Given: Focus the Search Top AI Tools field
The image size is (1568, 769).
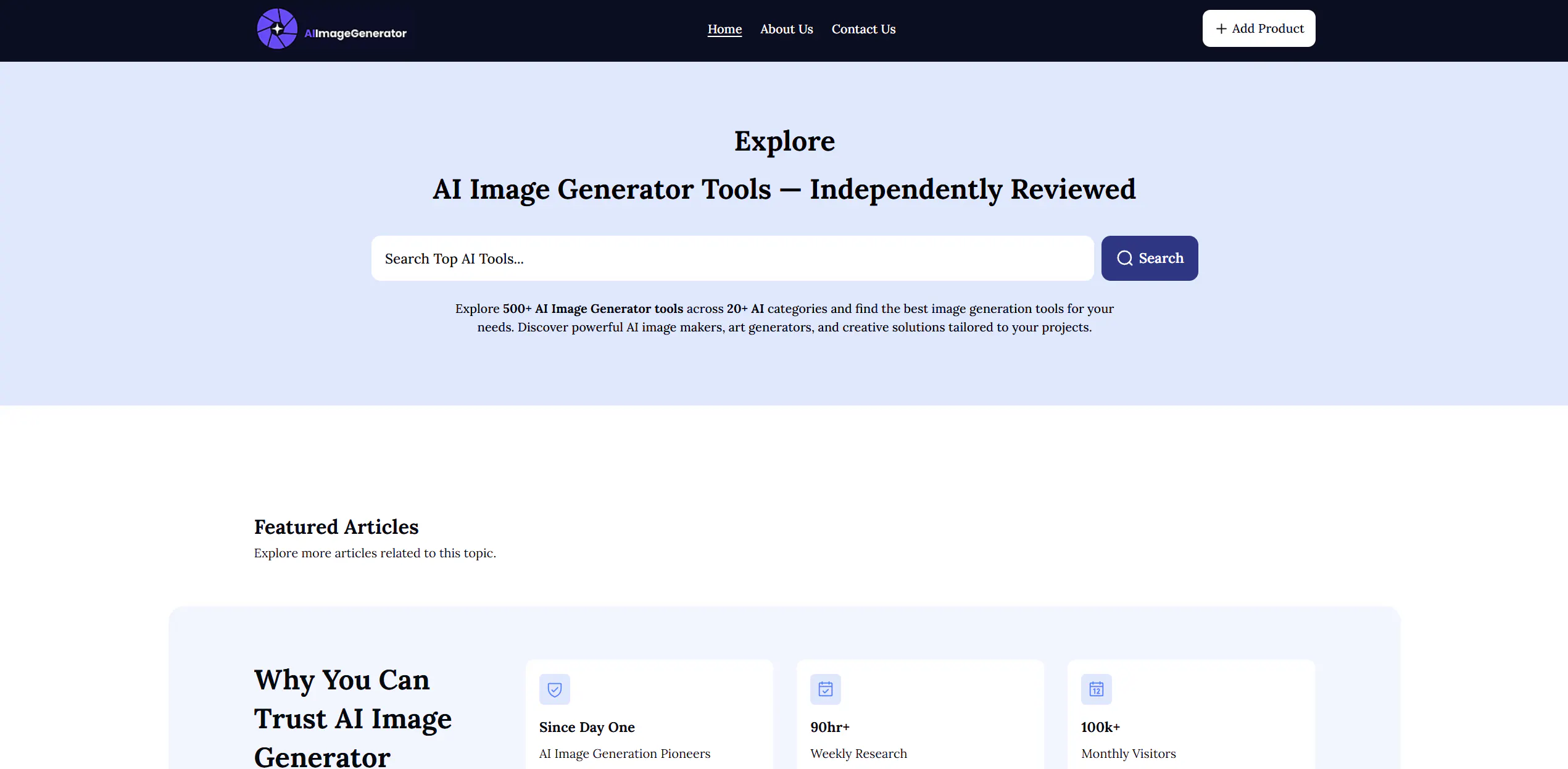Looking at the screenshot, I should click(x=732, y=259).
